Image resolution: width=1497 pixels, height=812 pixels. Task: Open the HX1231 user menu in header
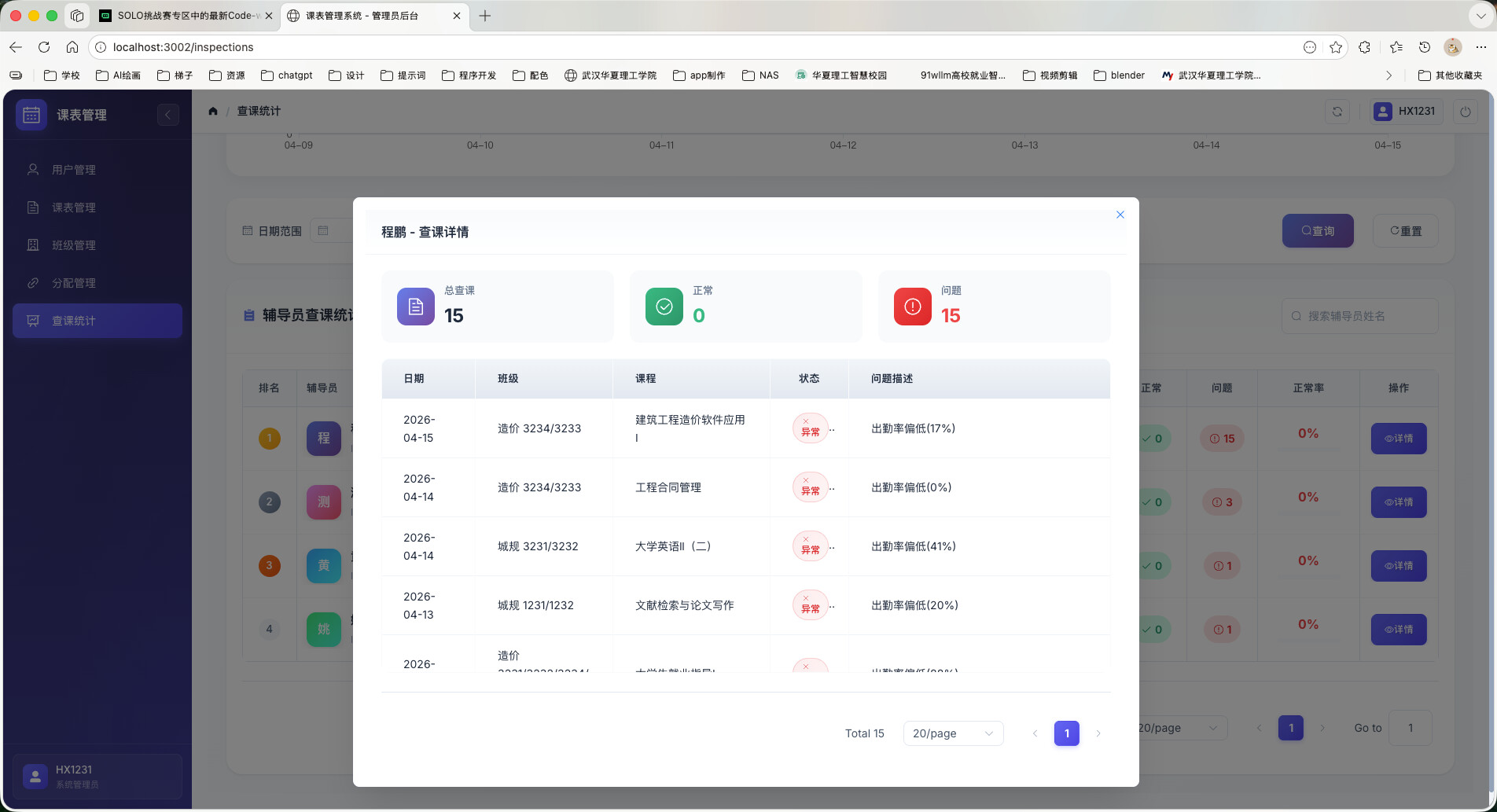pyautogui.click(x=1405, y=112)
